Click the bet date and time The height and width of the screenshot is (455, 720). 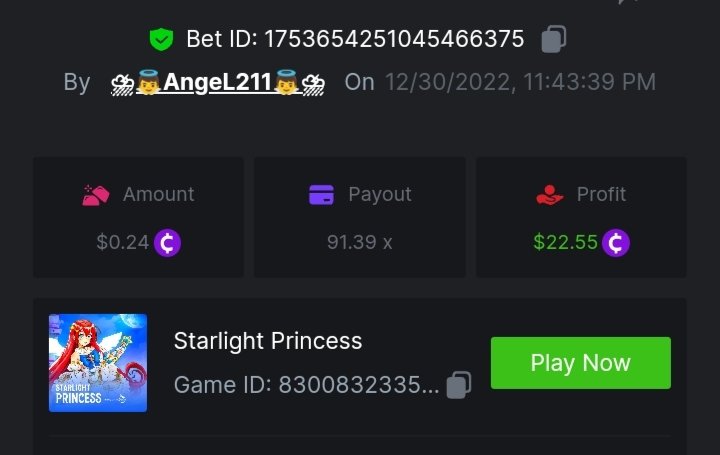tap(520, 82)
